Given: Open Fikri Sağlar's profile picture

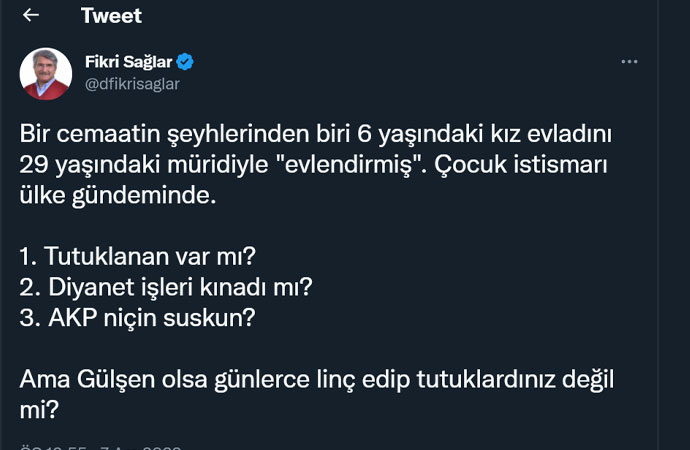Looking at the screenshot, I should (46, 74).
